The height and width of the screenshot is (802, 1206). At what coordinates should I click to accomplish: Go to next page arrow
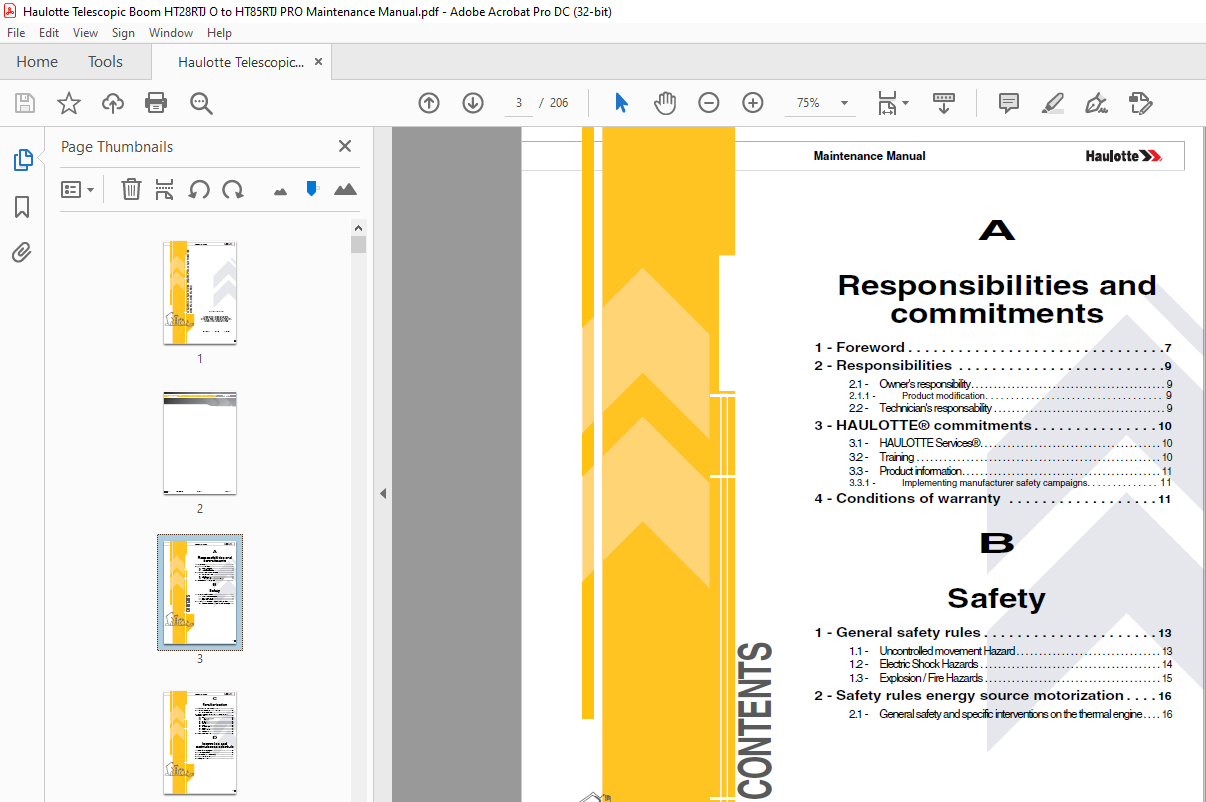473,103
